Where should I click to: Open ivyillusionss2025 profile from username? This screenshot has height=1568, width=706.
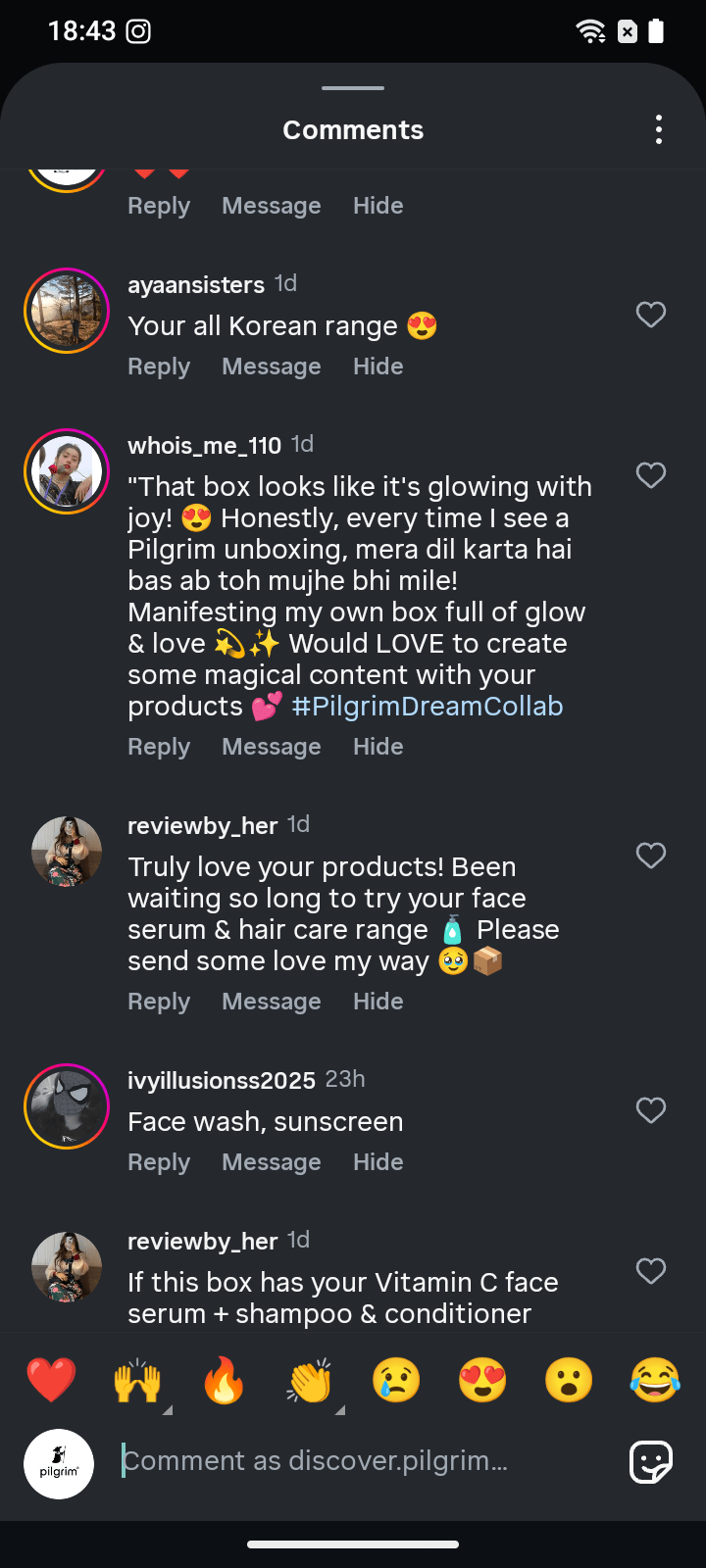222,1080
